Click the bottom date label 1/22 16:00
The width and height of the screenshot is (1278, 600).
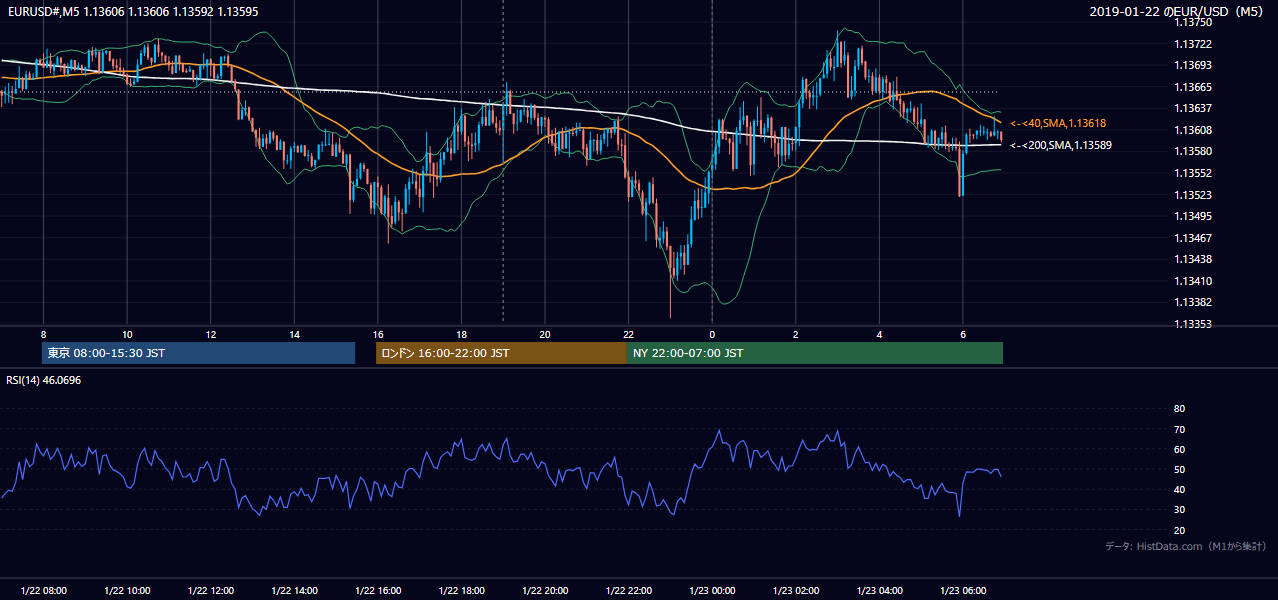click(x=378, y=590)
